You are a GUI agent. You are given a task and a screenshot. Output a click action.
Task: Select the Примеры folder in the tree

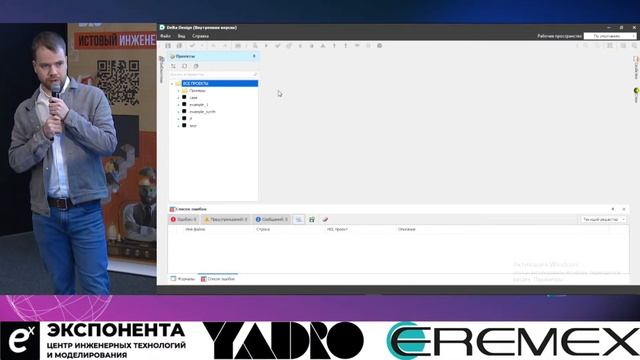pyautogui.click(x=198, y=91)
